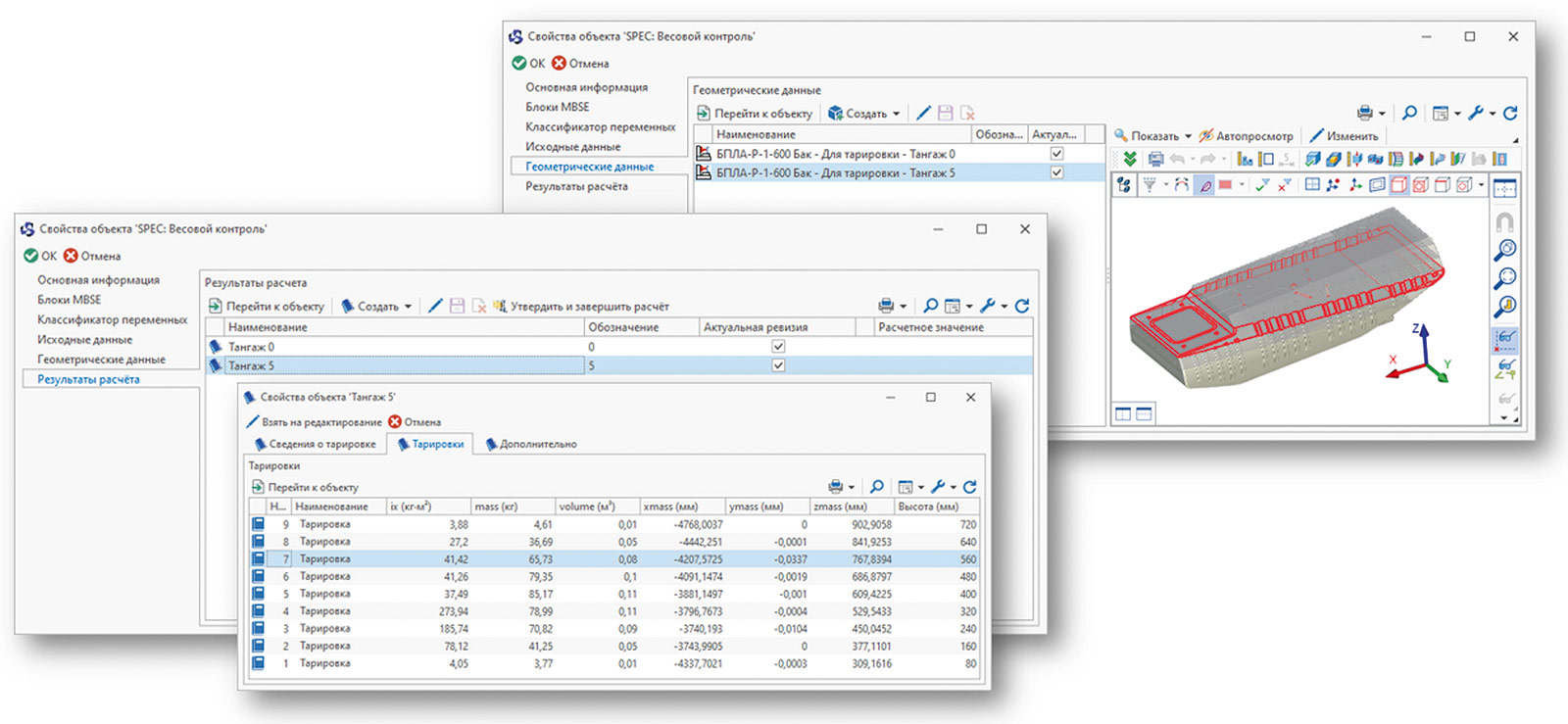Select Результаты расчёта in the front-window sidebar
The height and width of the screenshot is (724, 1568).
click(x=88, y=379)
